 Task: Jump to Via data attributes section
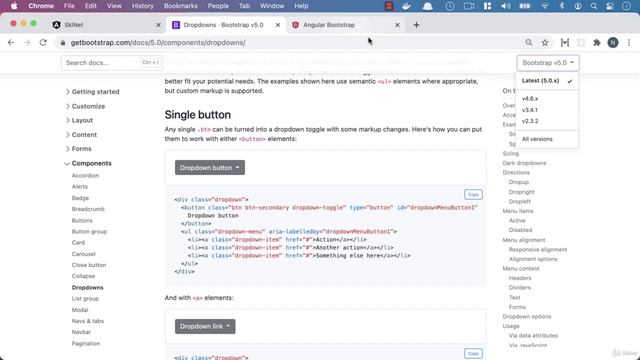coord(533,336)
